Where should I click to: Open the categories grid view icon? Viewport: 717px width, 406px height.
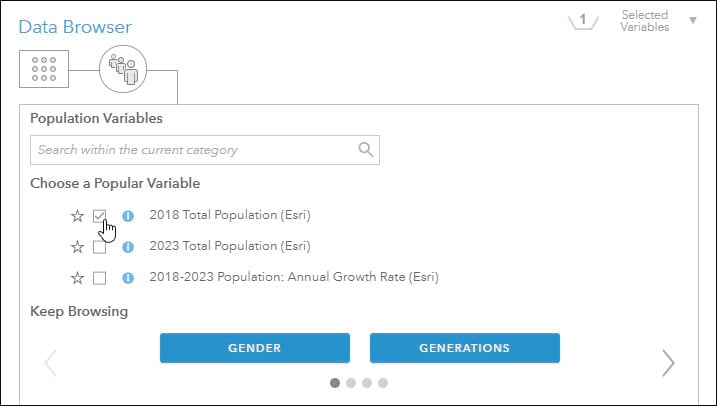(43, 67)
